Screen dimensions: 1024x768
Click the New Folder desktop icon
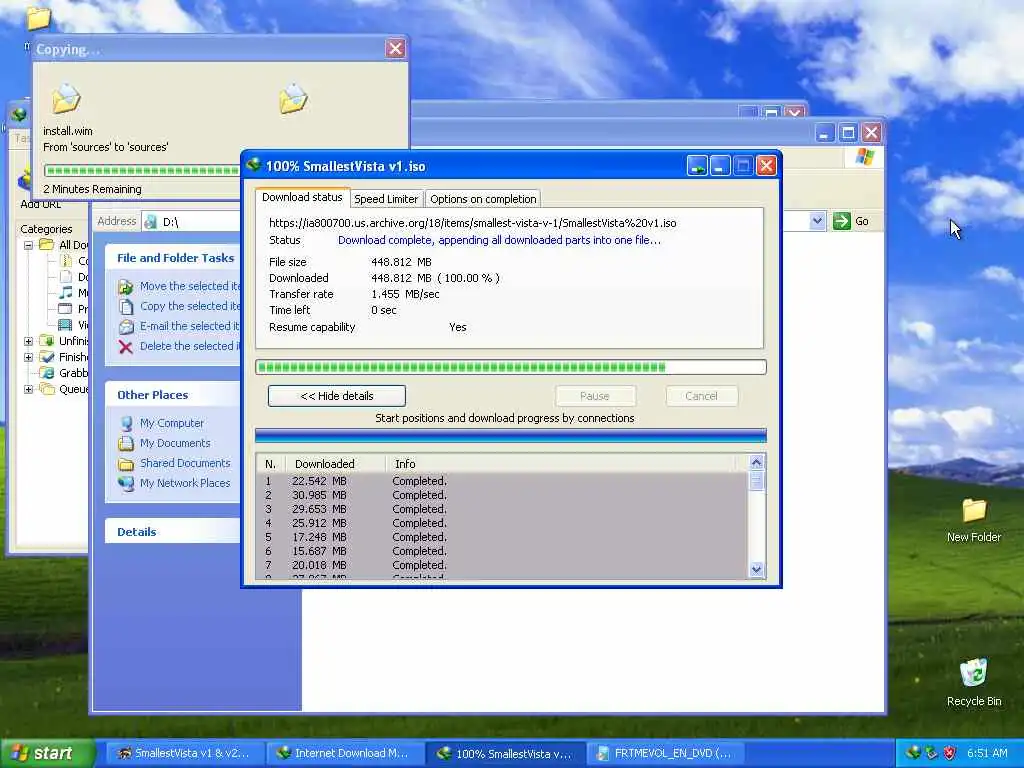tap(974, 520)
